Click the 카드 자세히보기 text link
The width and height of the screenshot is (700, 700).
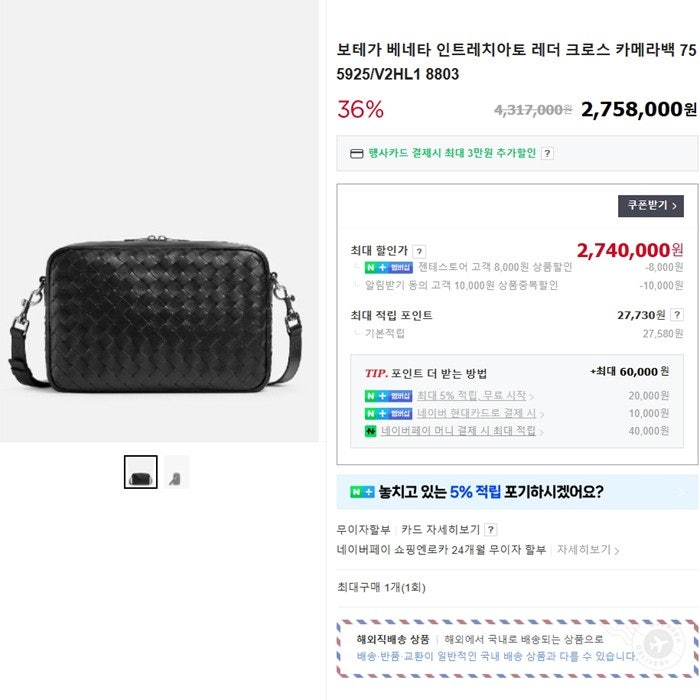440,529
